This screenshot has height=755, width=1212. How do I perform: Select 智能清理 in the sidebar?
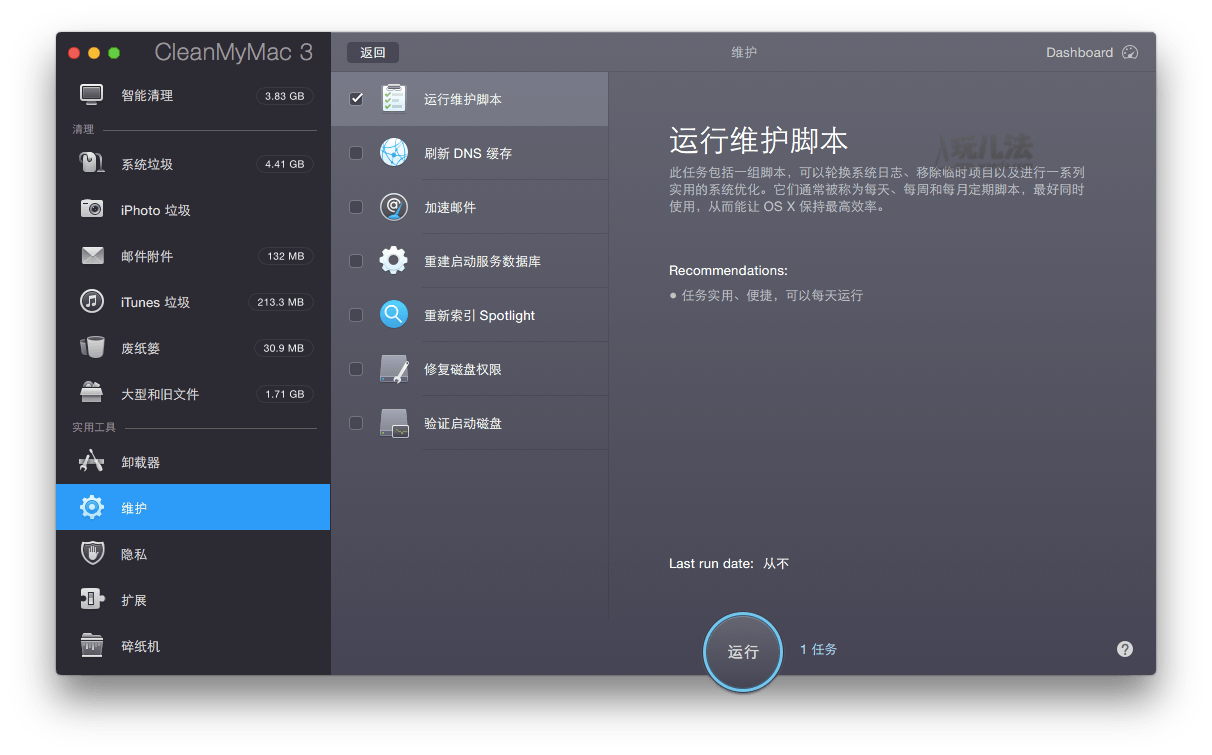[193, 95]
